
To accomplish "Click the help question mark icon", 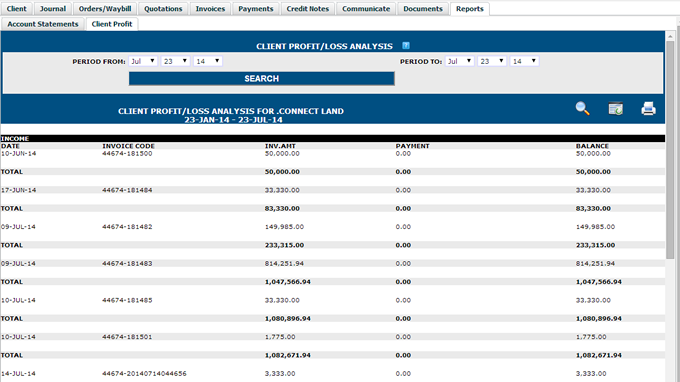I will [x=406, y=46].
